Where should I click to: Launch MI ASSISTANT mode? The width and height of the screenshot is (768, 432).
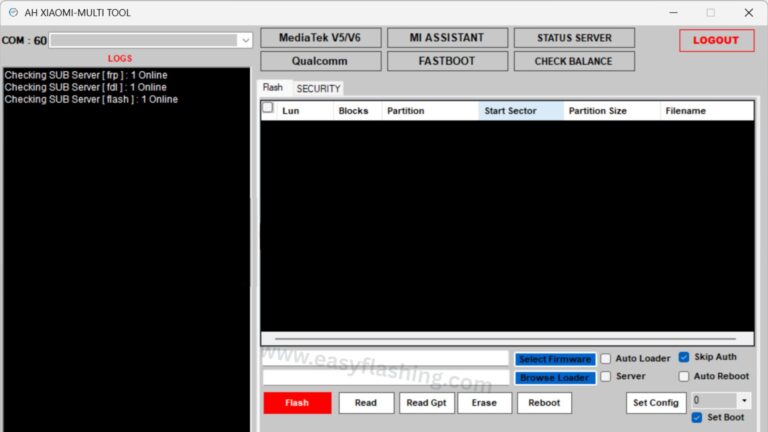pos(446,38)
